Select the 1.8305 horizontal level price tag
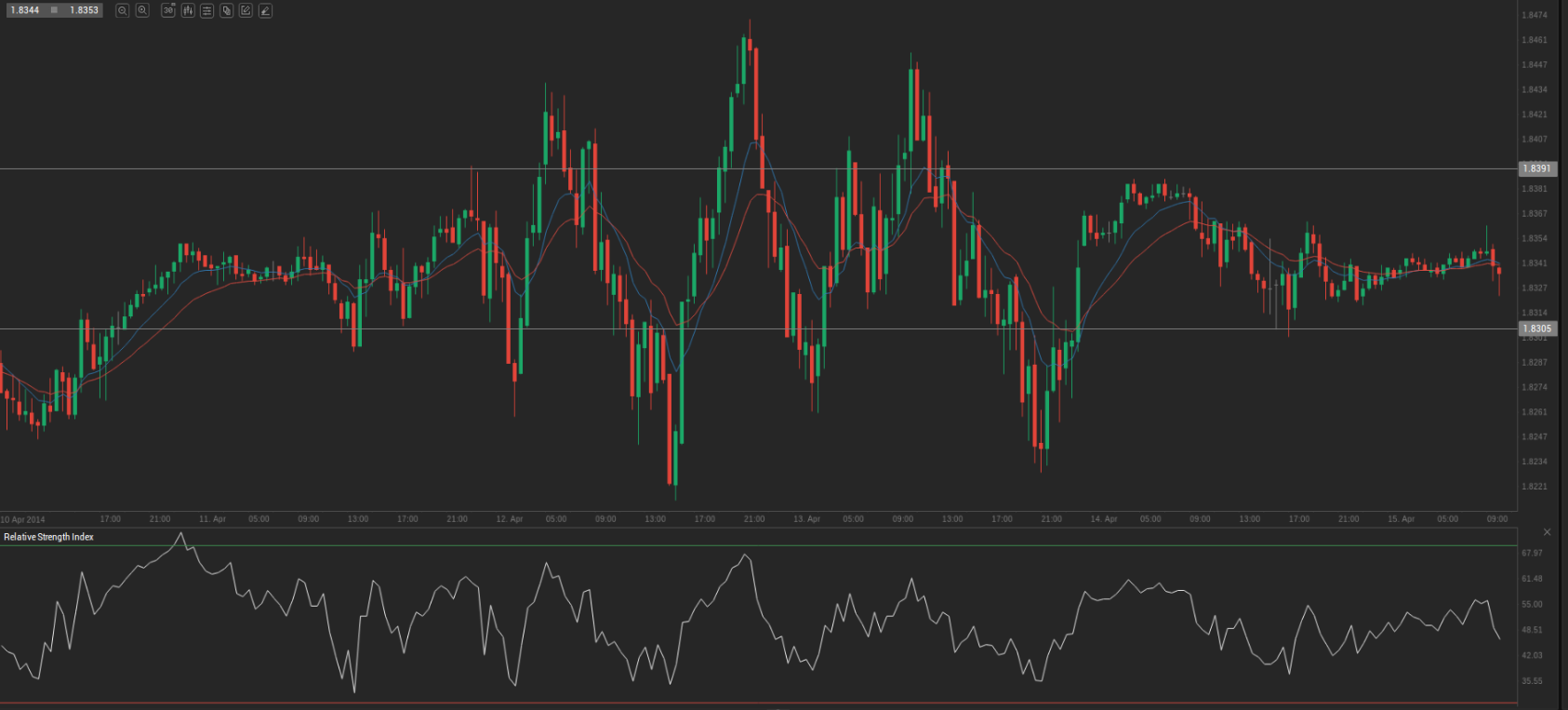The height and width of the screenshot is (710, 1568). click(1536, 328)
